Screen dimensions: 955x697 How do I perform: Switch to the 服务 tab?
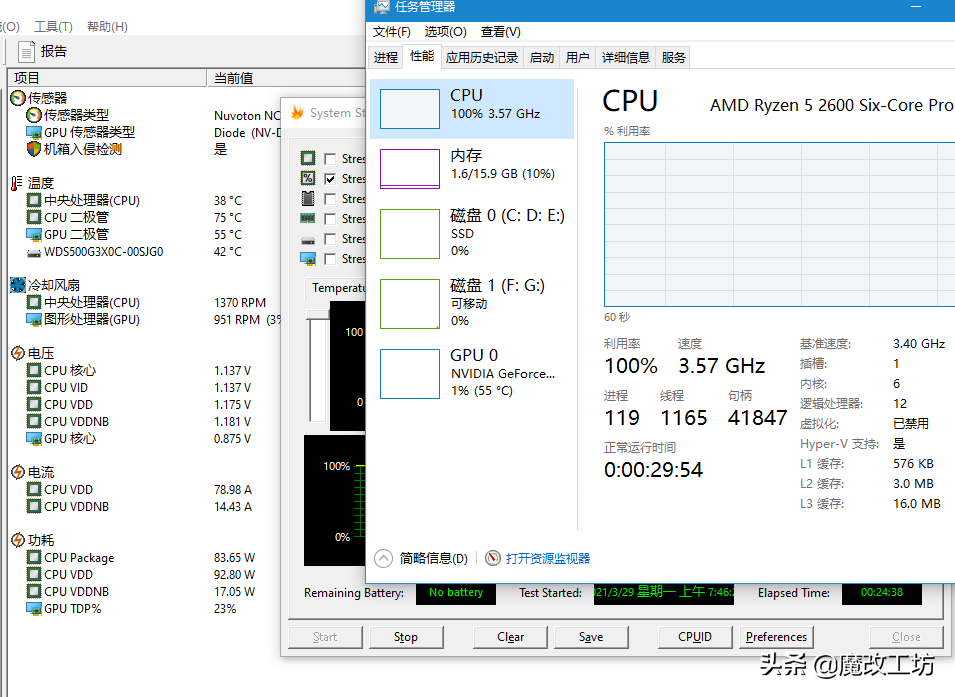coord(673,57)
